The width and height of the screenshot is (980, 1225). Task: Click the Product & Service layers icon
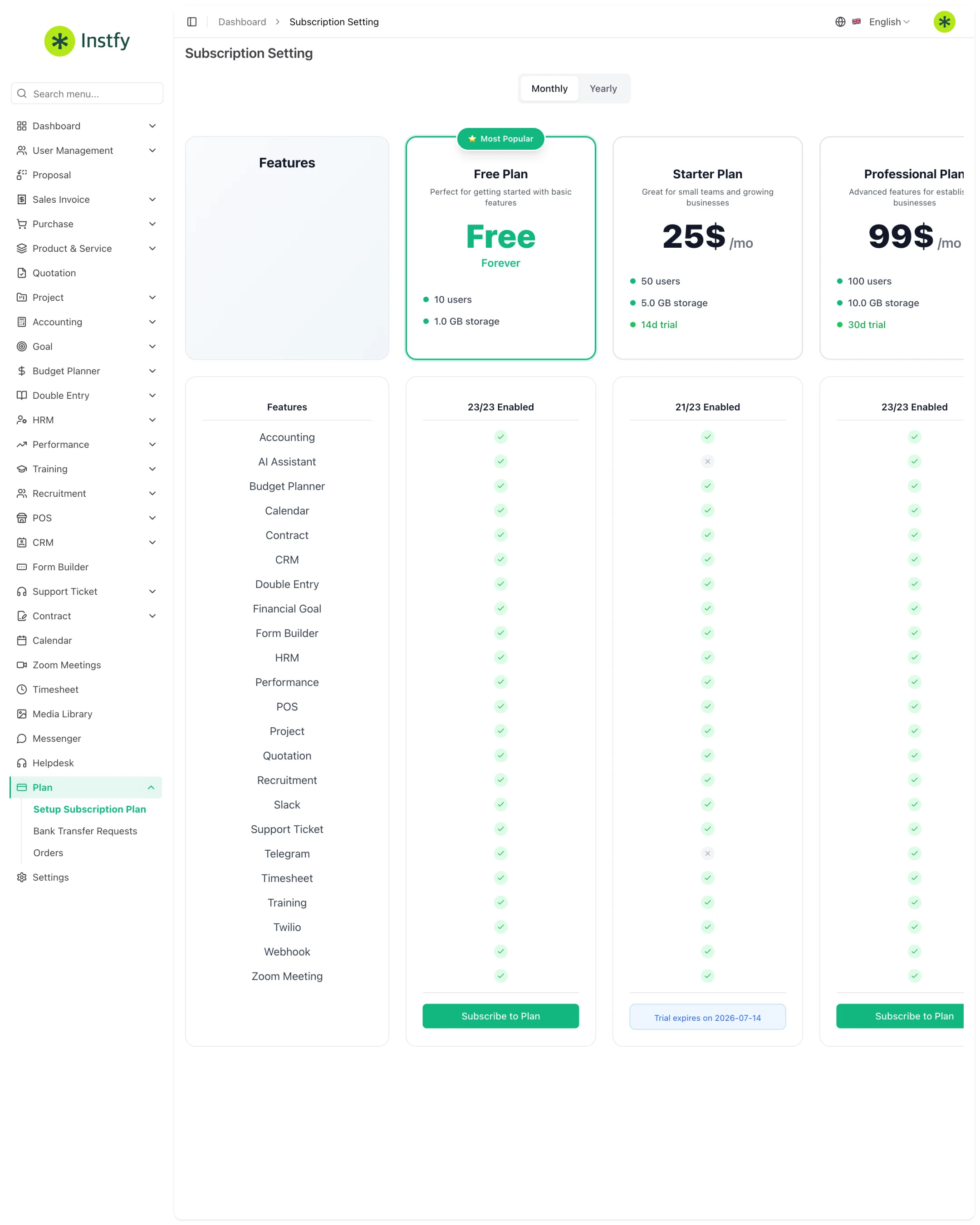(22, 248)
